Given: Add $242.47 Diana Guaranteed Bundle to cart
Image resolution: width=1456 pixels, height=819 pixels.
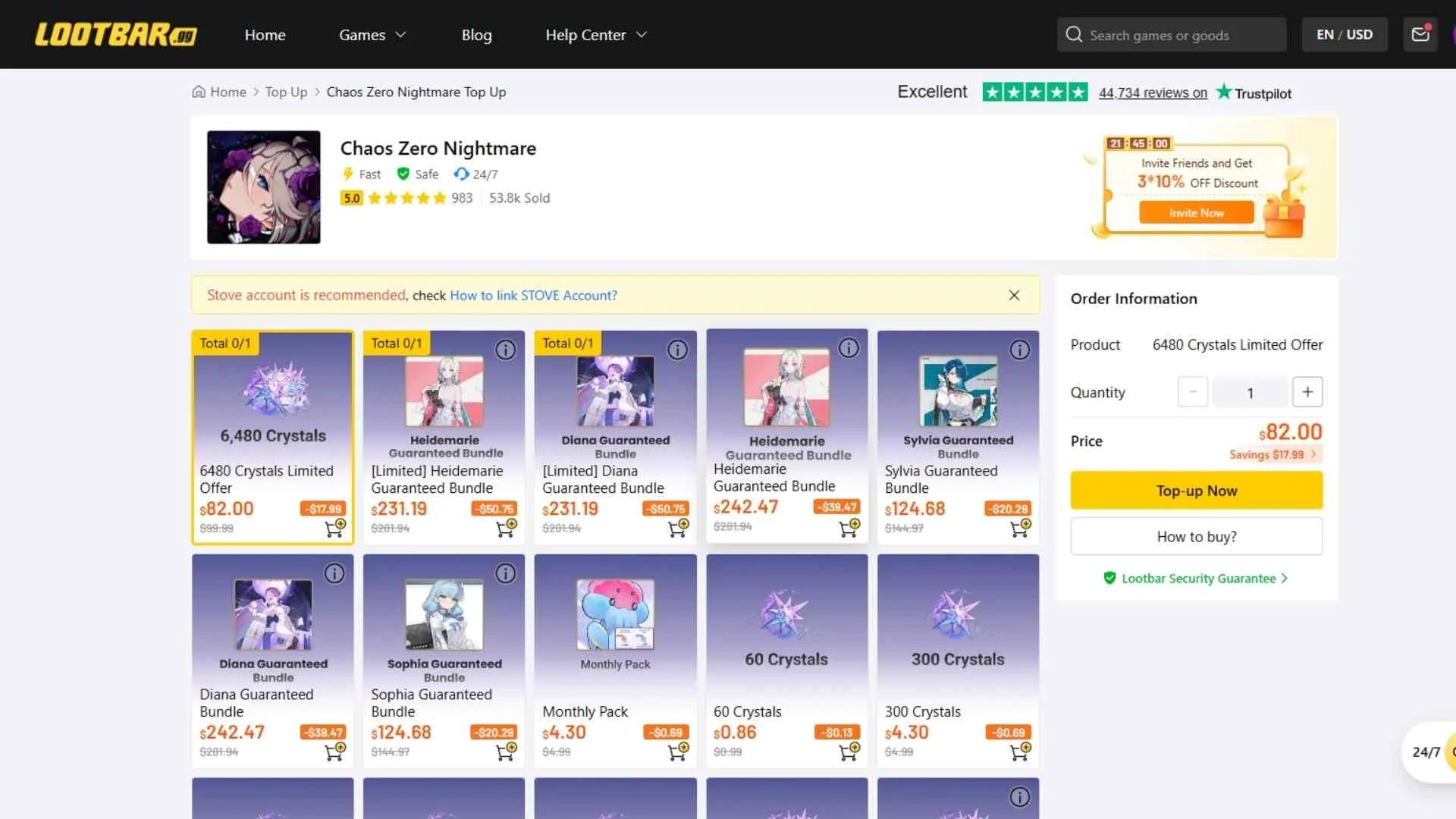Looking at the screenshot, I should coord(335,752).
